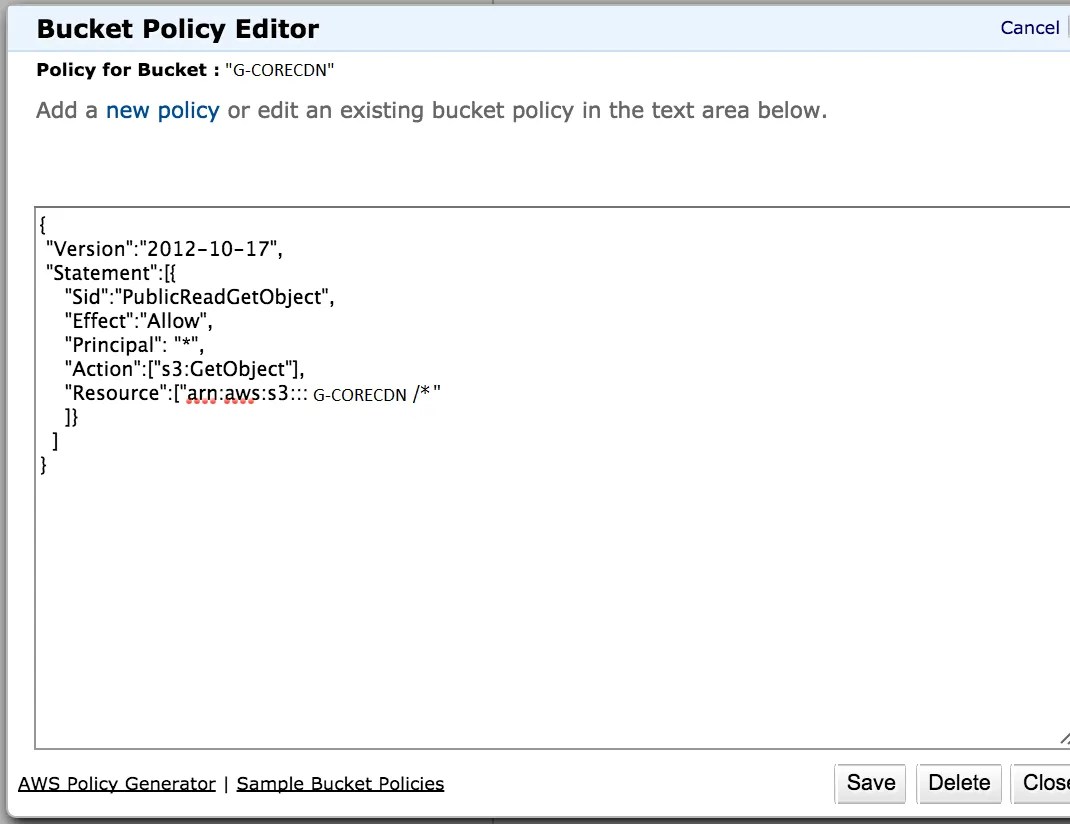Click the Cancel link
1070x824 pixels.
(x=1029, y=27)
